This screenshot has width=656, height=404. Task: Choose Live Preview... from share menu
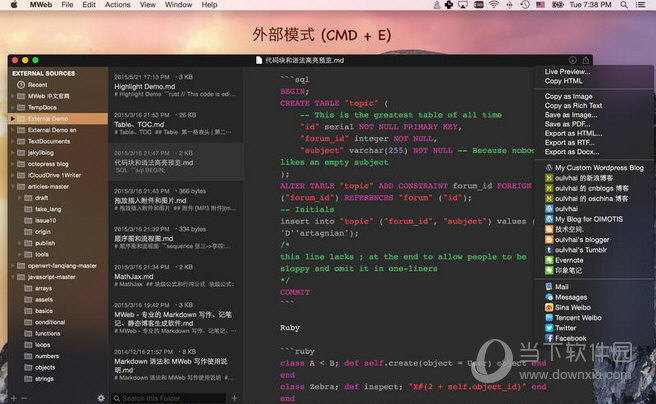pyautogui.click(x=567, y=72)
